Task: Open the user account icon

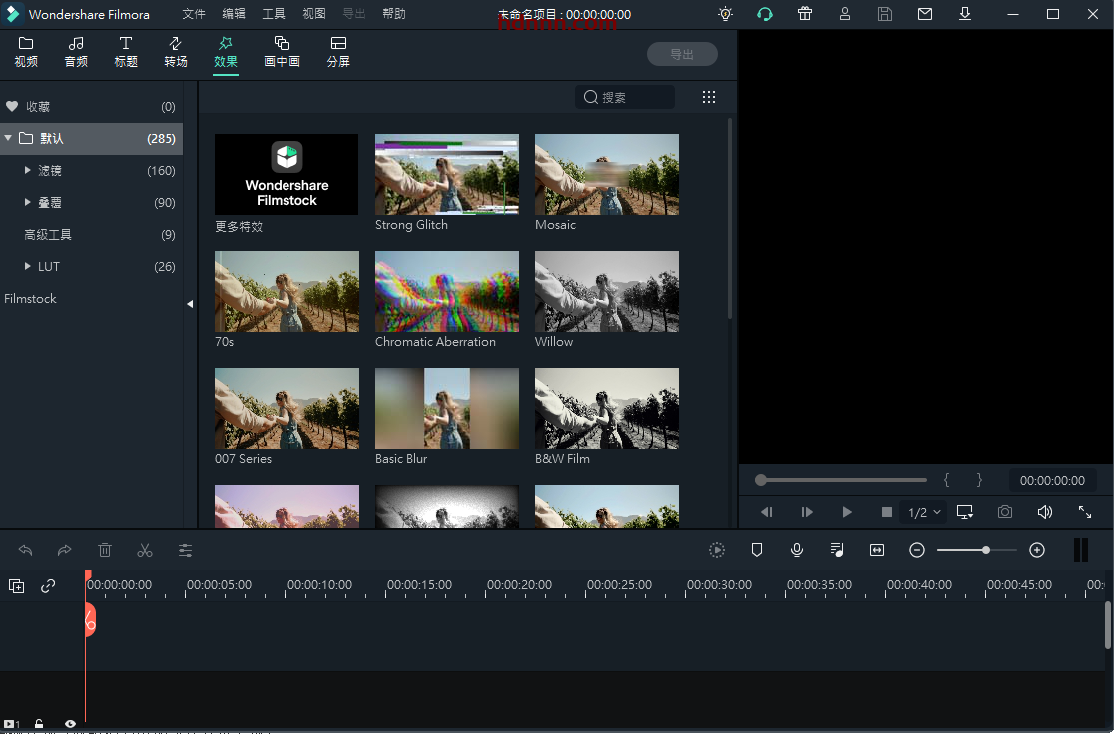Action: pyautogui.click(x=845, y=14)
